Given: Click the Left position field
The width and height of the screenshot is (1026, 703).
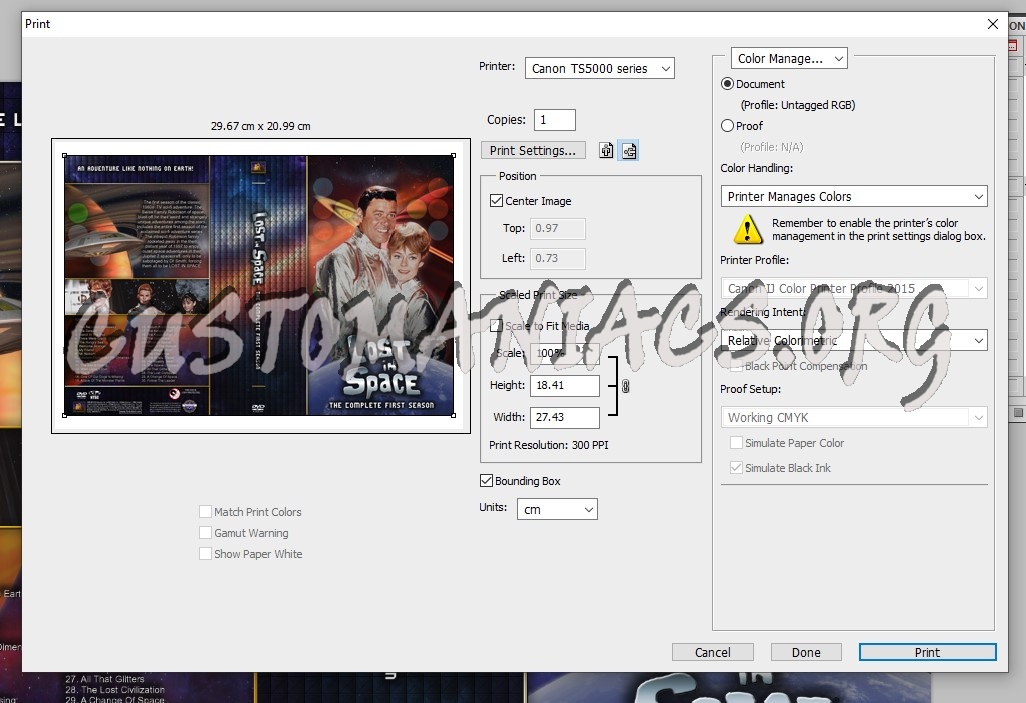Looking at the screenshot, I should click(x=557, y=258).
